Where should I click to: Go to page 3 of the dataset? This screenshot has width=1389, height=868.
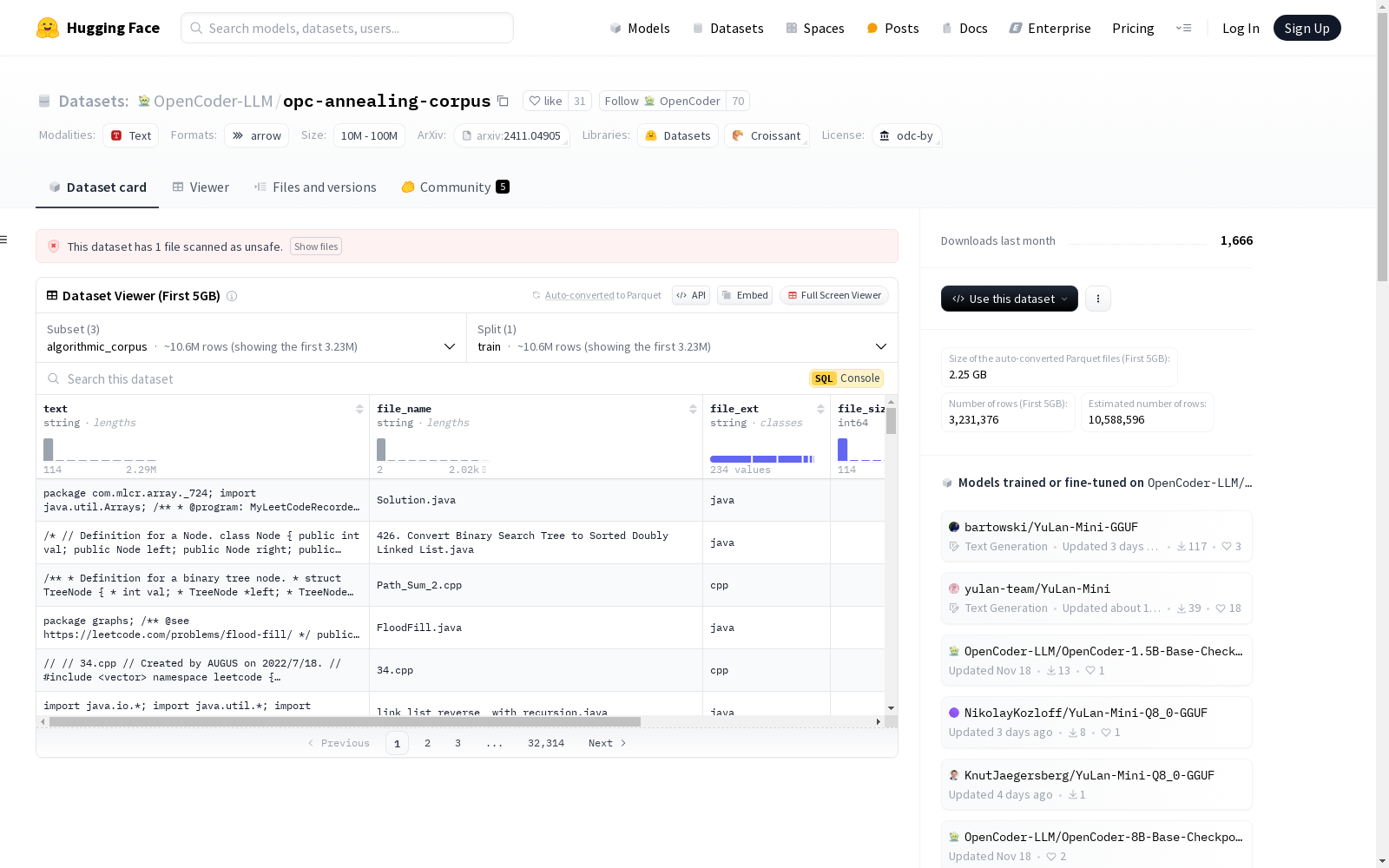(458, 743)
